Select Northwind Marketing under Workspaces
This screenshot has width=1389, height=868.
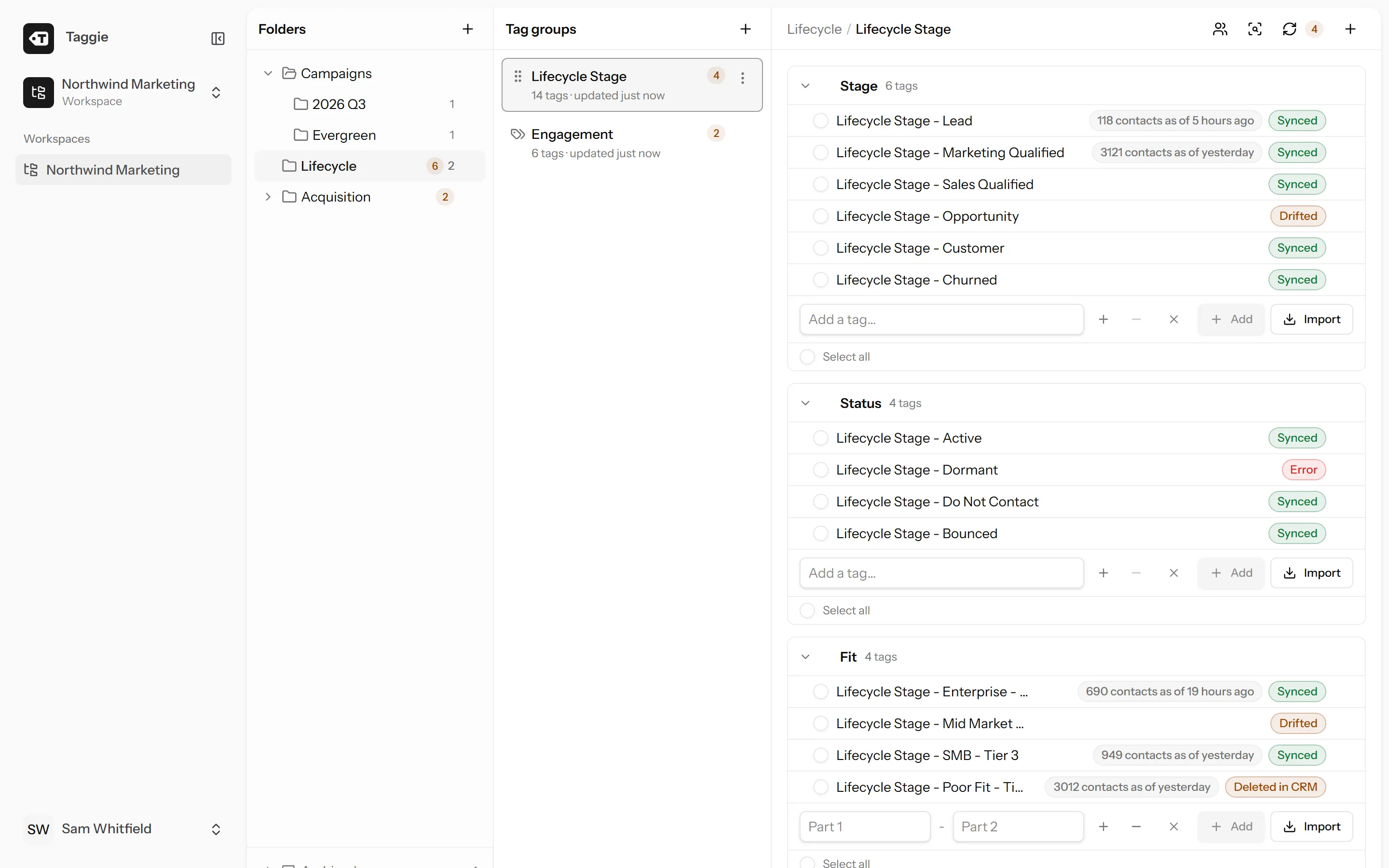pos(123,170)
